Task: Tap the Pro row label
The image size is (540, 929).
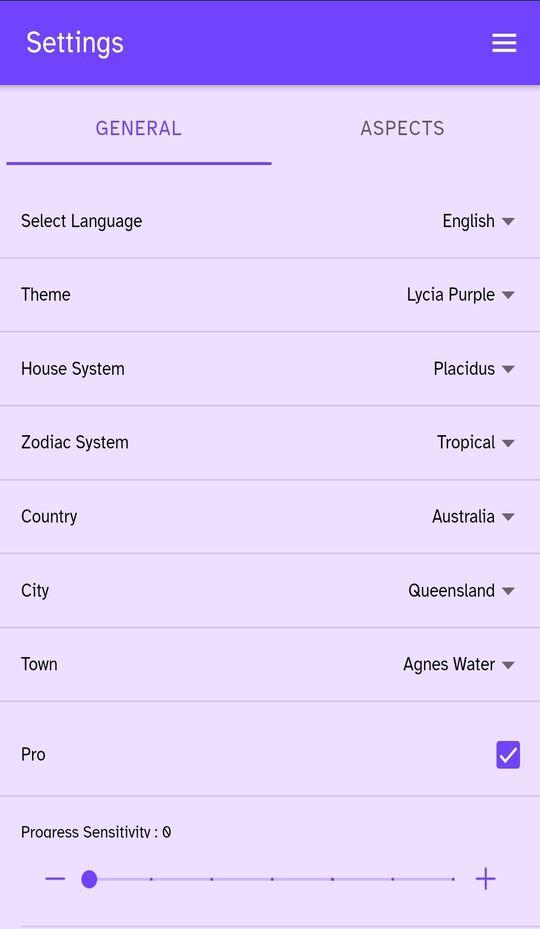Action: pyautogui.click(x=33, y=755)
